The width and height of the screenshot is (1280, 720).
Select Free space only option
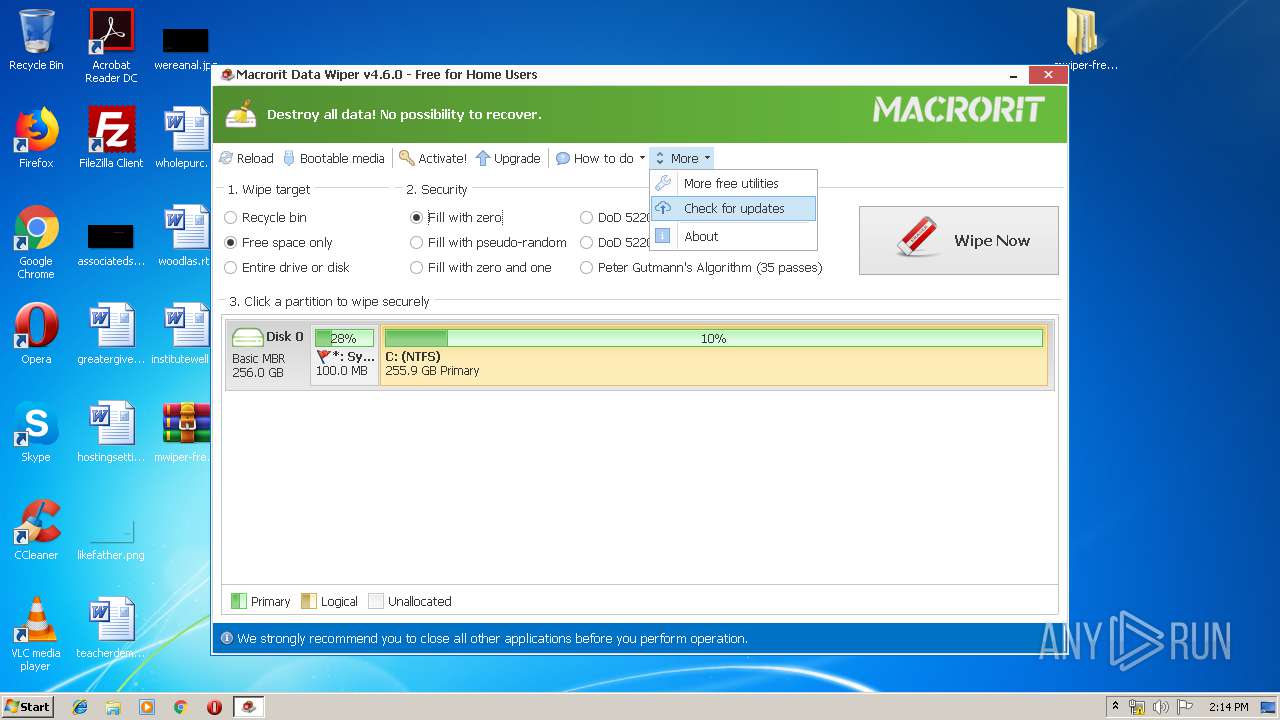278,242
